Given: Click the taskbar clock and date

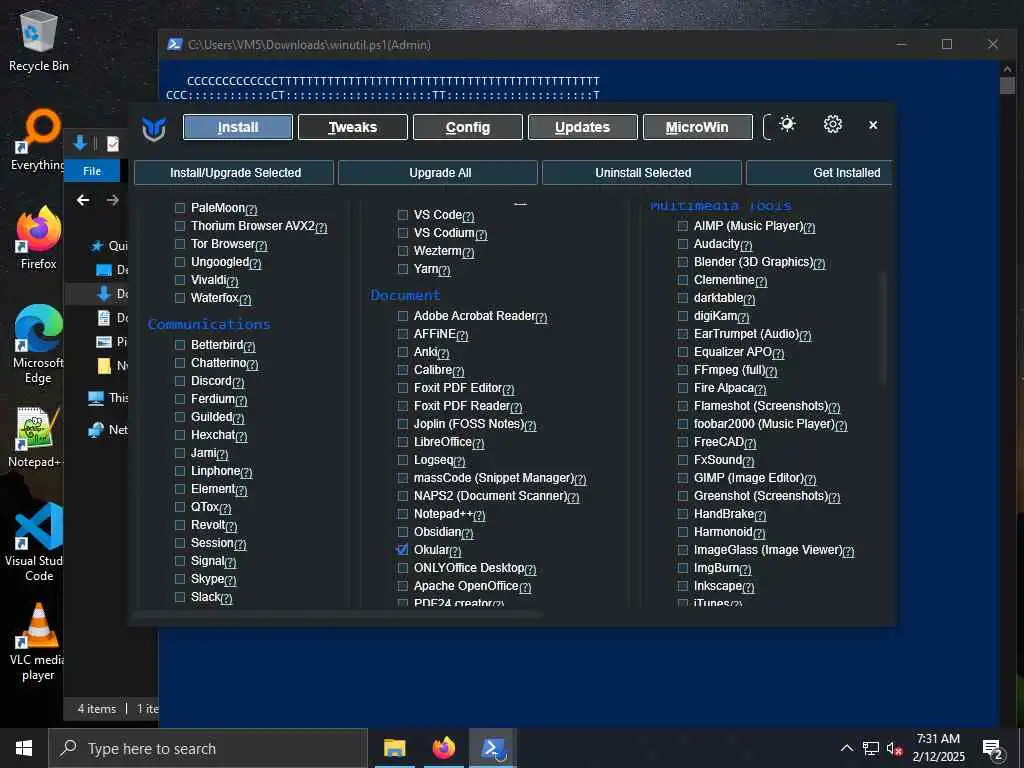Looking at the screenshot, I should (x=938, y=748).
